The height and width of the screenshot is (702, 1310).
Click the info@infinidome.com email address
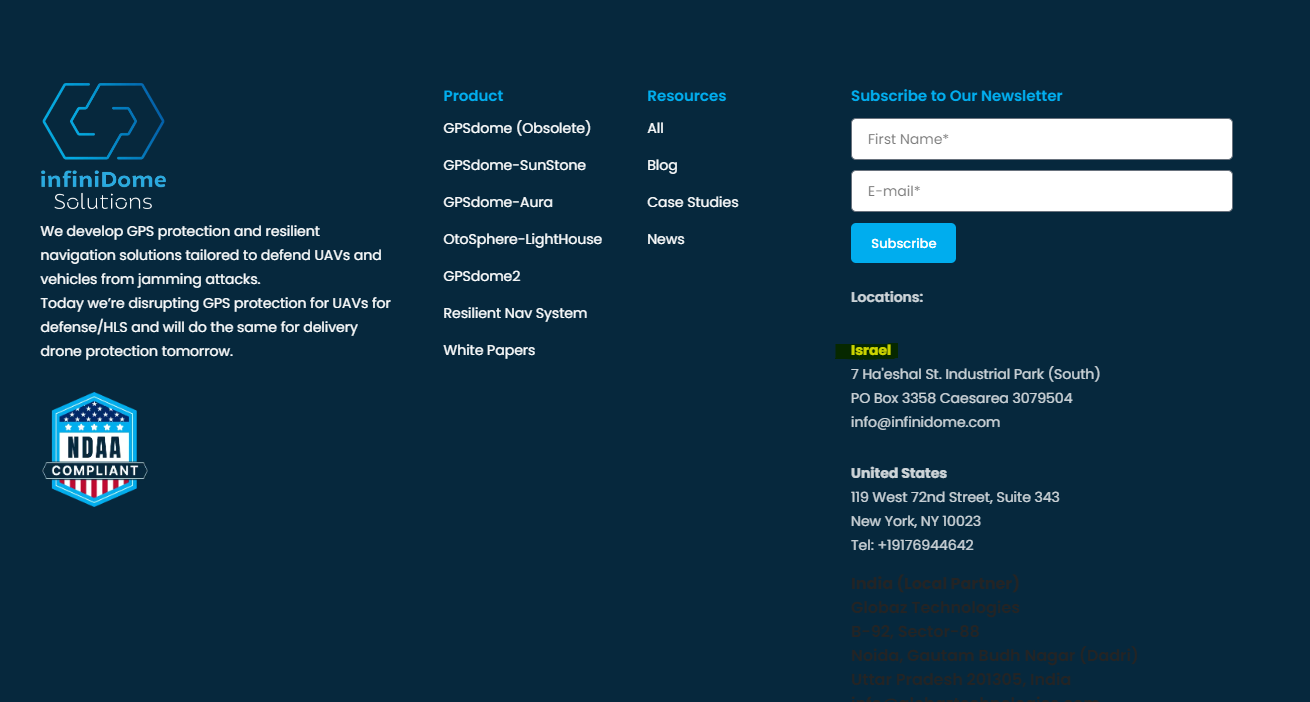[x=925, y=422]
